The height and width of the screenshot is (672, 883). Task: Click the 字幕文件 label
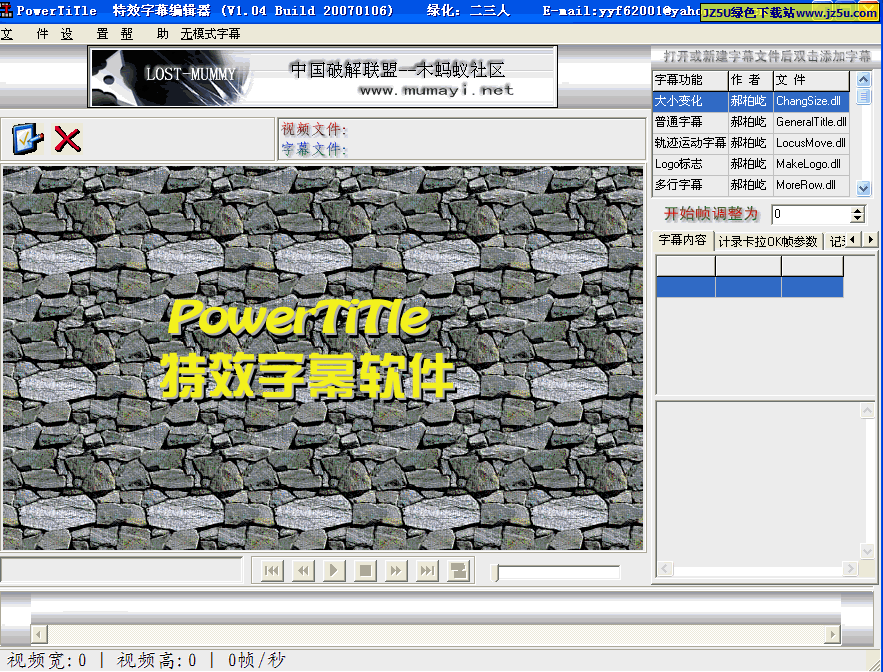314,149
